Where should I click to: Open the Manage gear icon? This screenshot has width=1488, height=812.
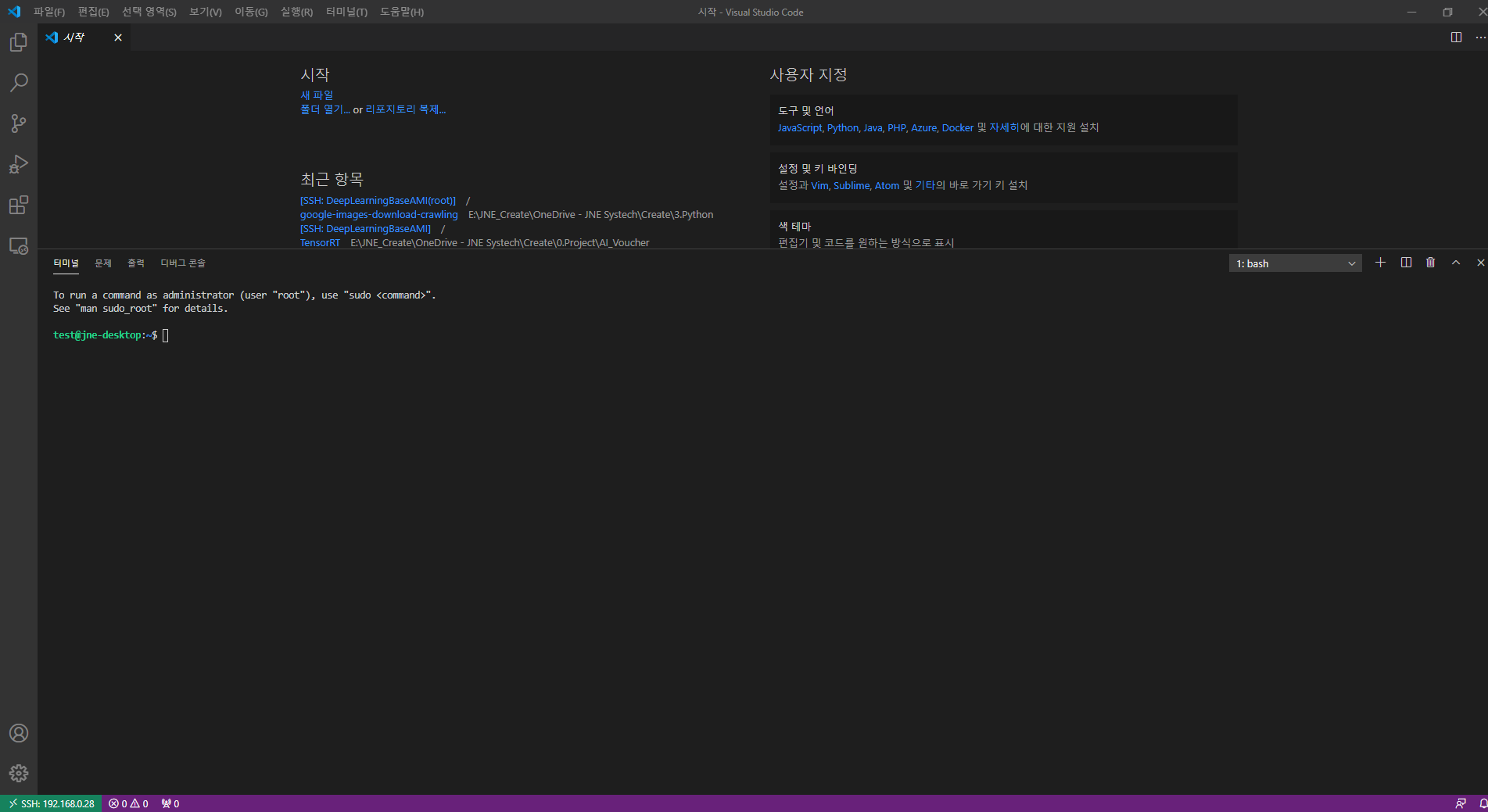(x=19, y=774)
